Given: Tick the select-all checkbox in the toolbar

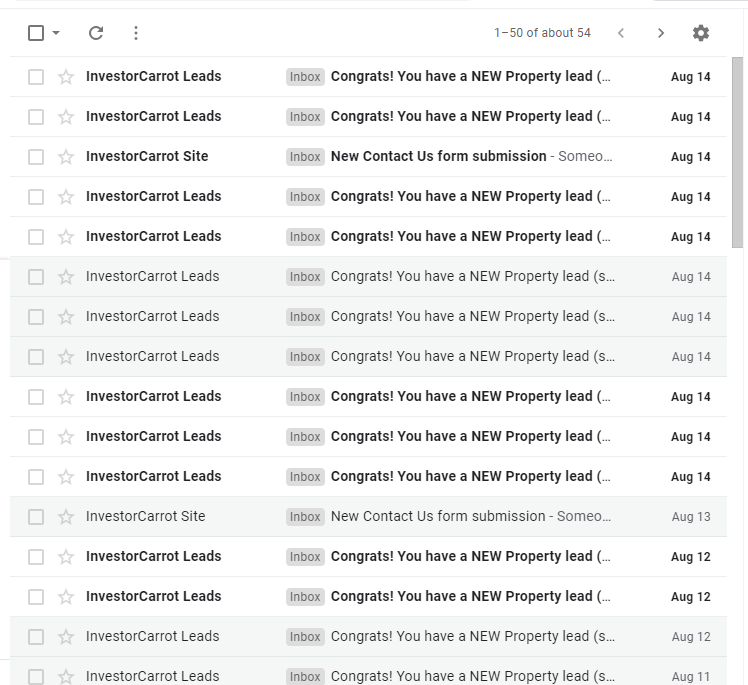Looking at the screenshot, I should [x=36, y=33].
